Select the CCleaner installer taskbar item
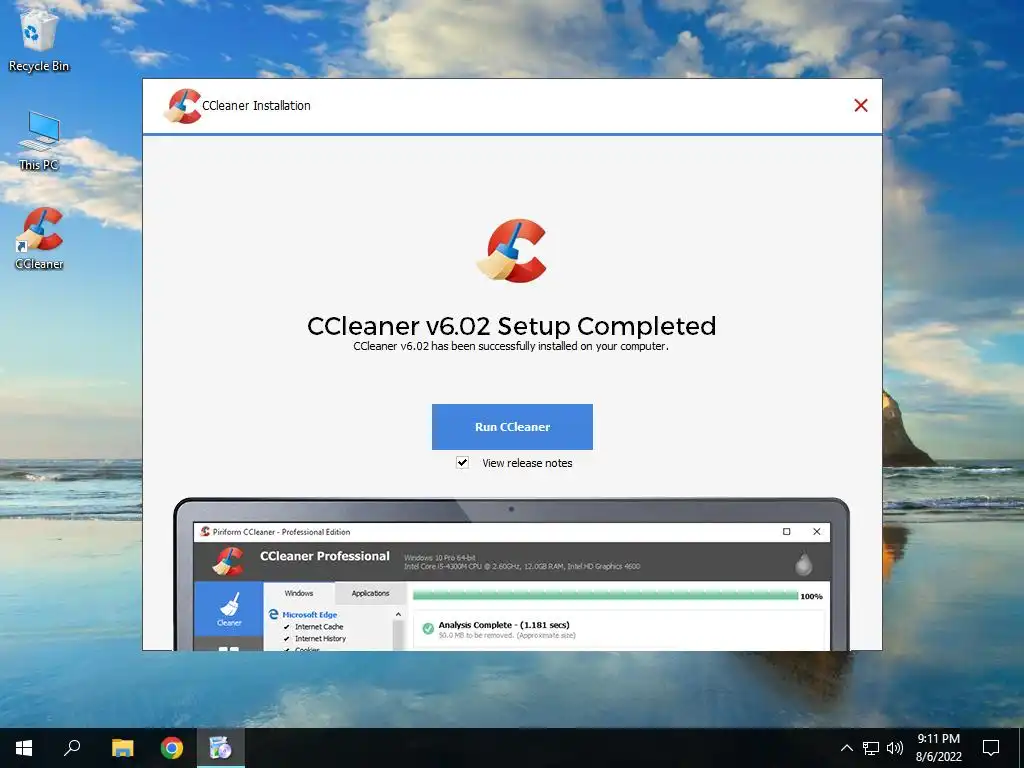This screenshot has width=1024, height=768. pyautogui.click(x=221, y=748)
